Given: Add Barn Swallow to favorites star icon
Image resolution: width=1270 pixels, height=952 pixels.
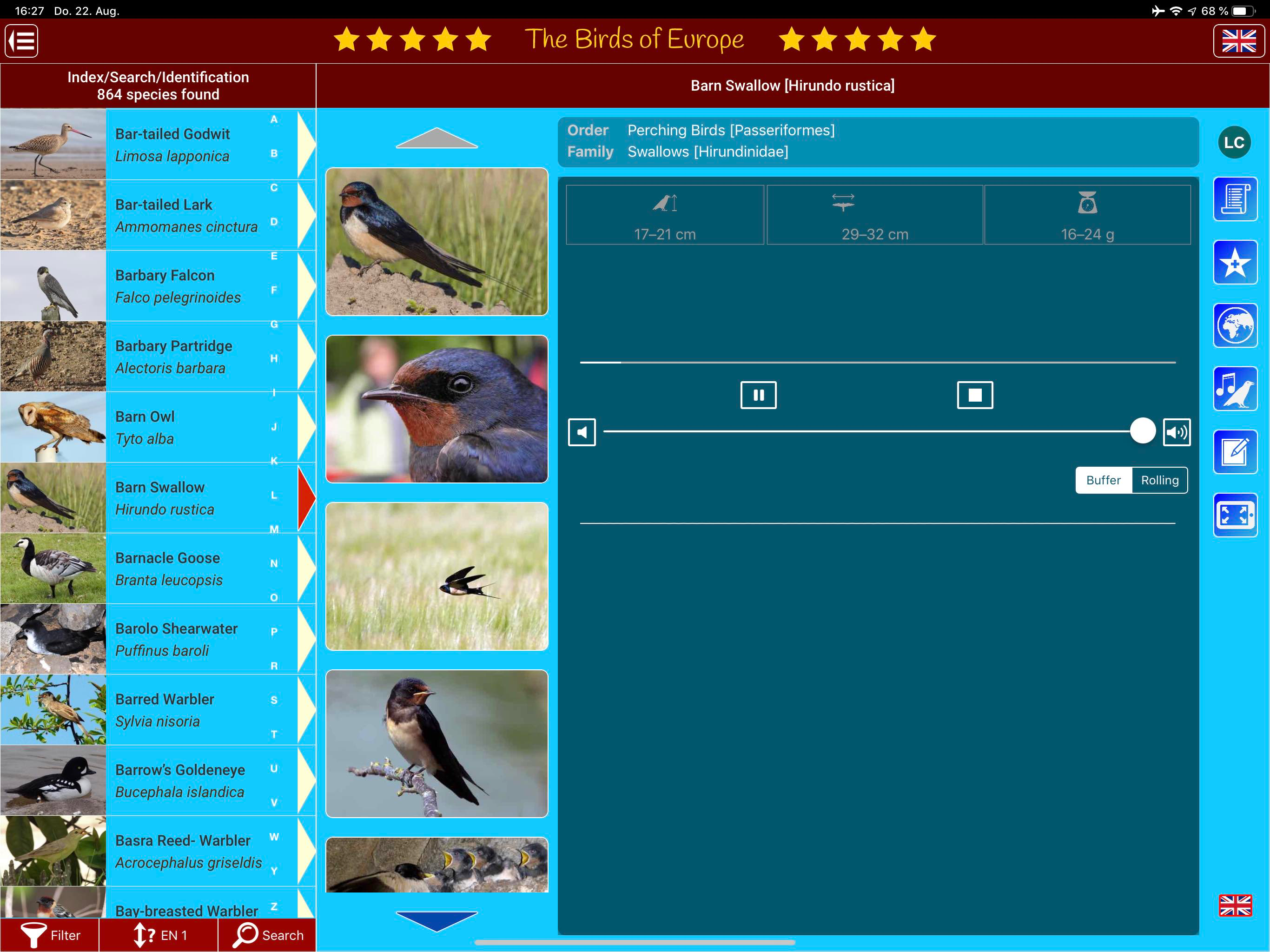Looking at the screenshot, I should pyautogui.click(x=1235, y=262).
